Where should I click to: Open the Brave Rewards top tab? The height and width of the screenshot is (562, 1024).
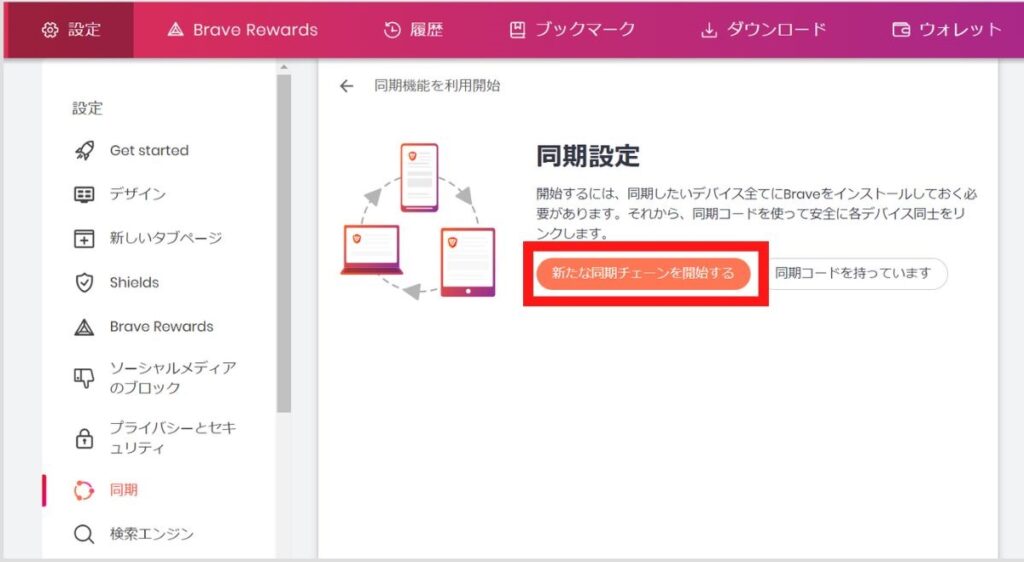[x=242, y=29]
